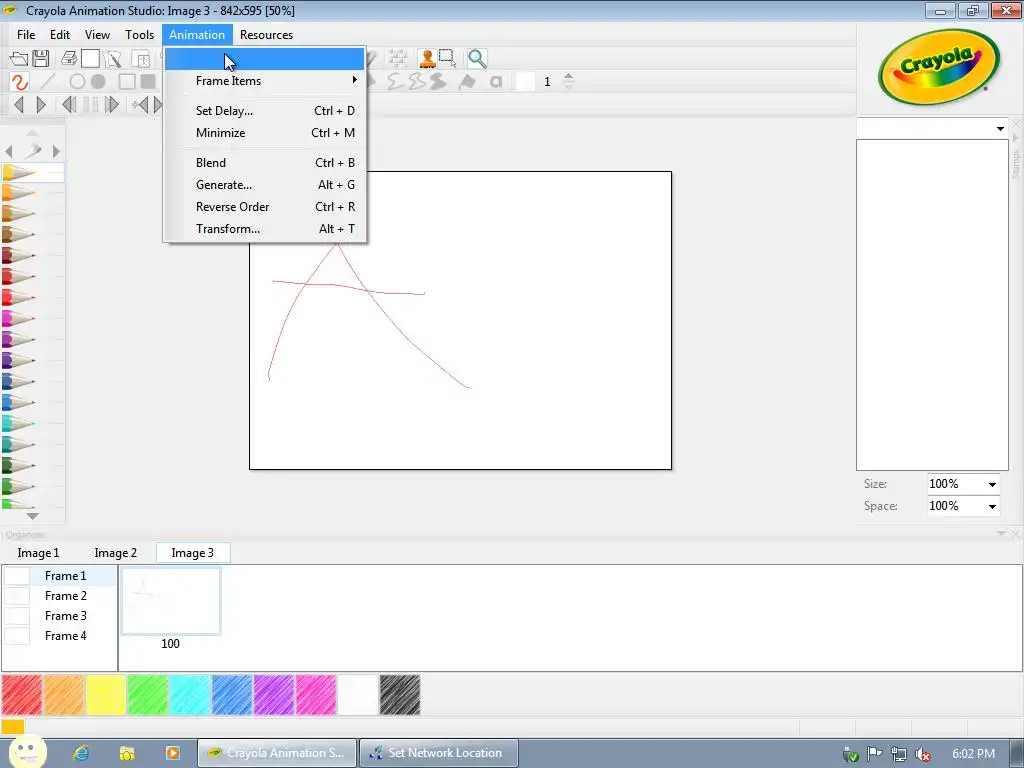1024x768 pixels.
Task: Open the Tools menu
Action: (139, 35)
